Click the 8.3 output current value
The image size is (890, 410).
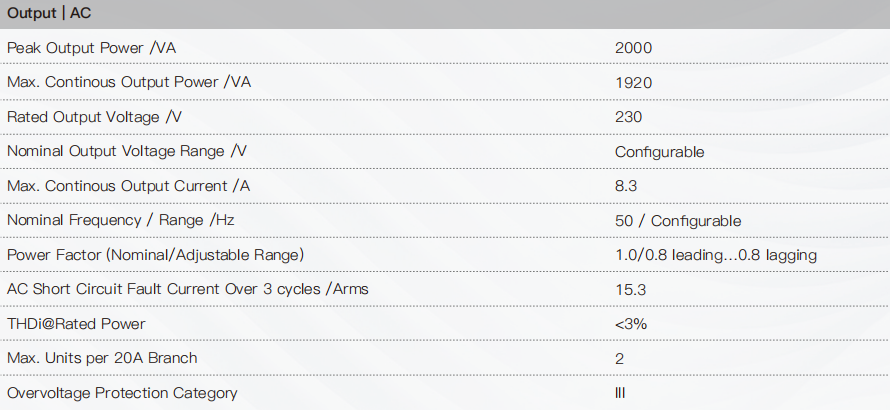coord(625,186)
